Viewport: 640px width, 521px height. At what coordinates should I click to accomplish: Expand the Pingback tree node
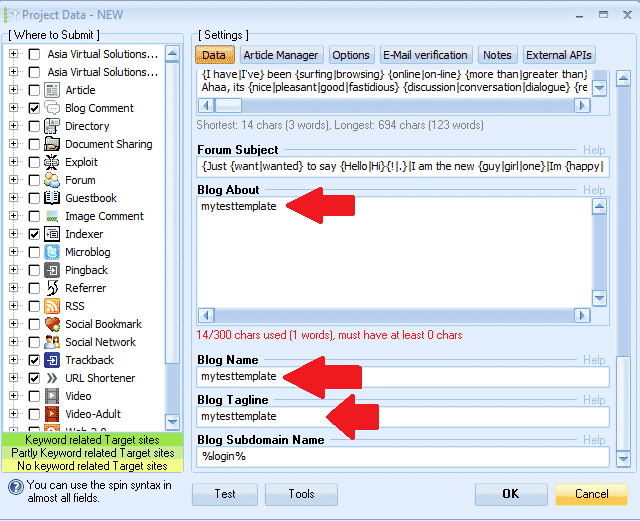[14, 270]
